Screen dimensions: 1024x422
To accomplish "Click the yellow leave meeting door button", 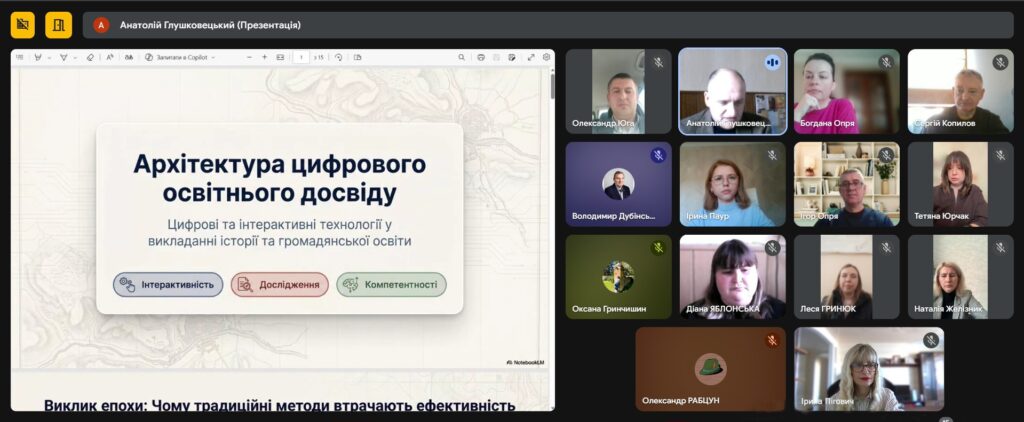I will pos(58,24).
